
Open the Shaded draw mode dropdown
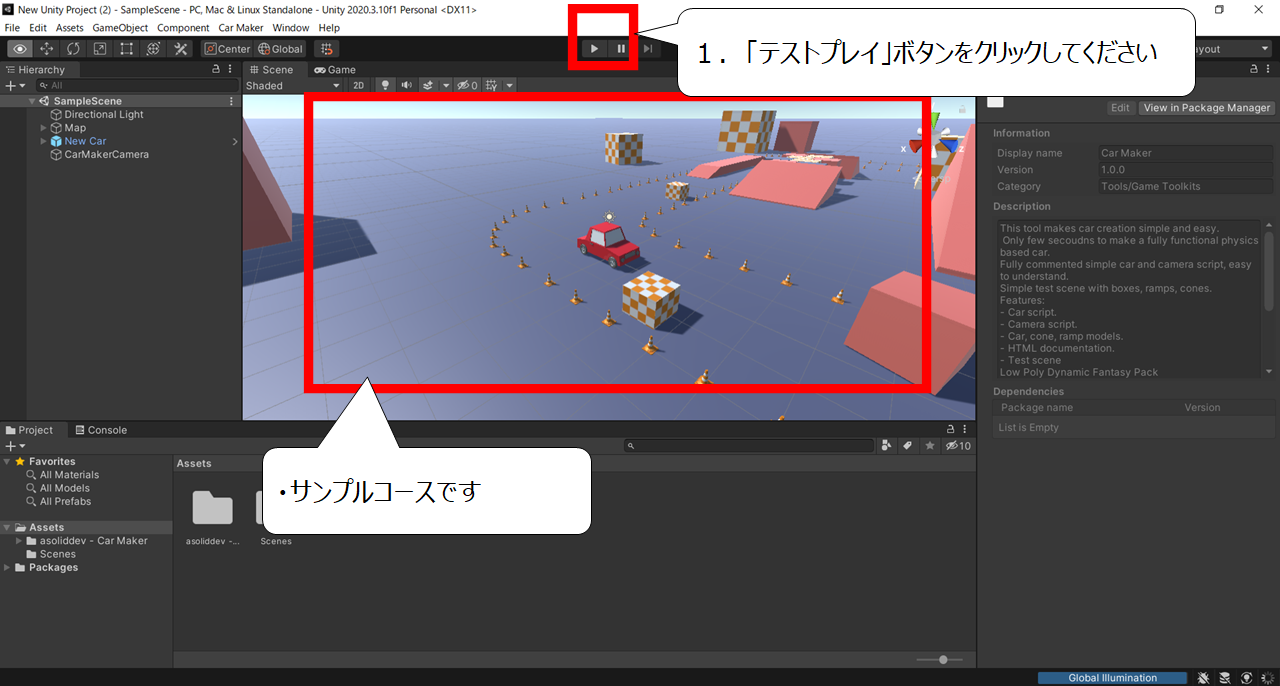[294, 85]
